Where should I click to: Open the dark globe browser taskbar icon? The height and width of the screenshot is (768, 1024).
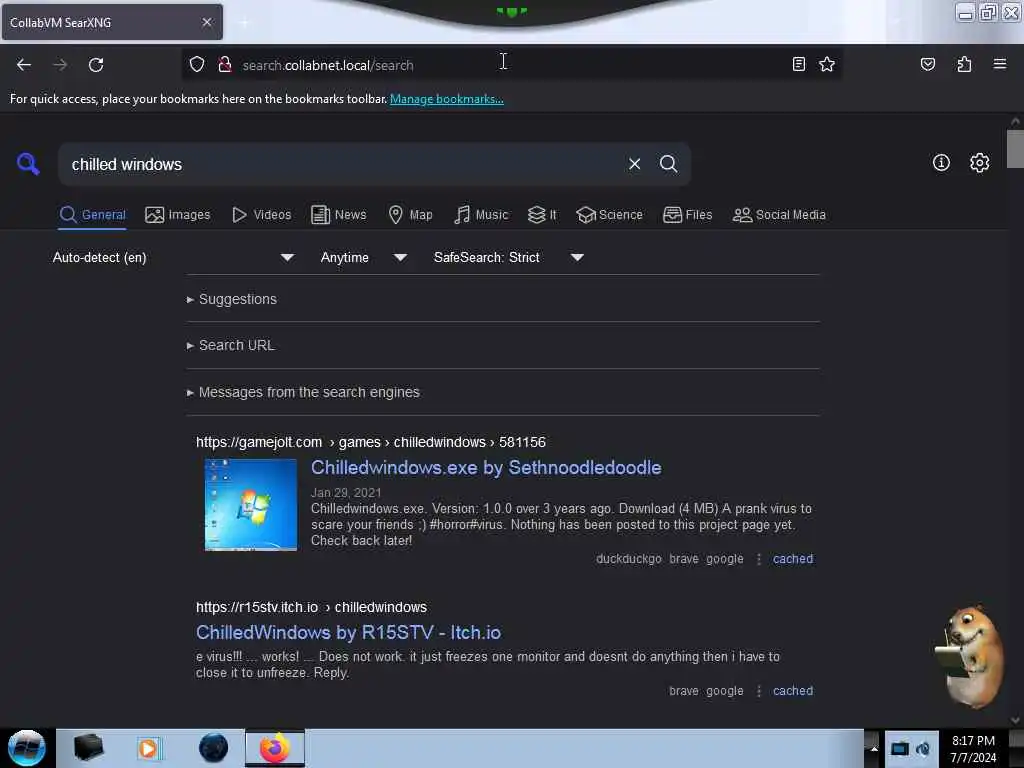click(214, 748)
